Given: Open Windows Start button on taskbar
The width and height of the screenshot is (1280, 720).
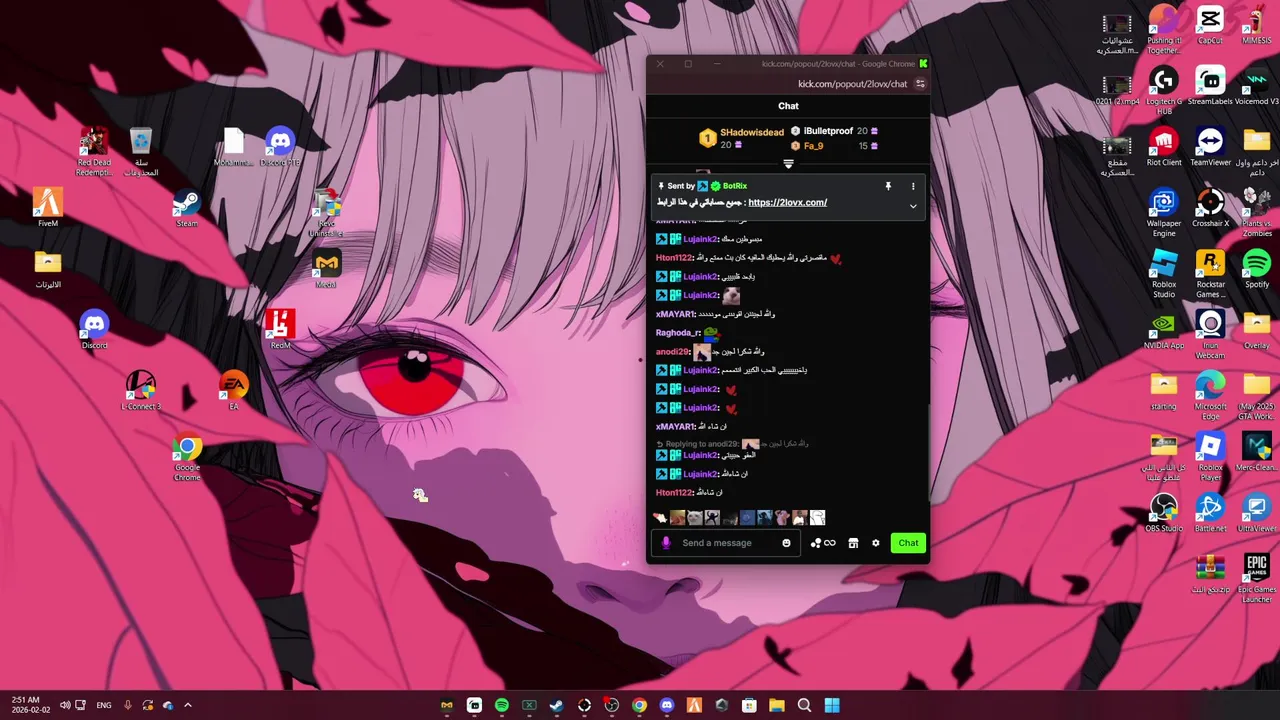Looking at the screenshot, I should pyautogui.click(x=831, y=705).
